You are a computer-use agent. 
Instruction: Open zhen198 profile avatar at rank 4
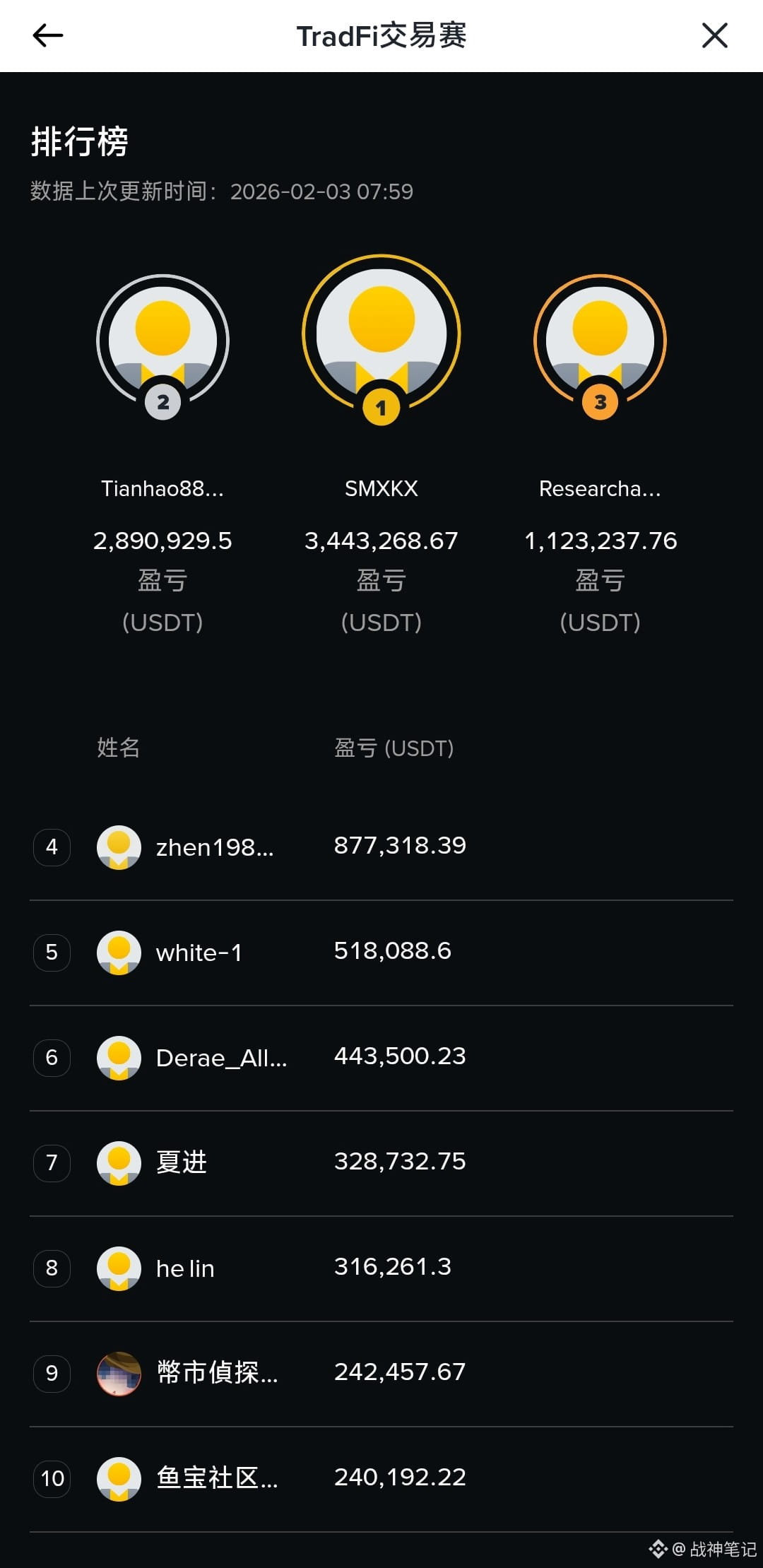(119, 847)
